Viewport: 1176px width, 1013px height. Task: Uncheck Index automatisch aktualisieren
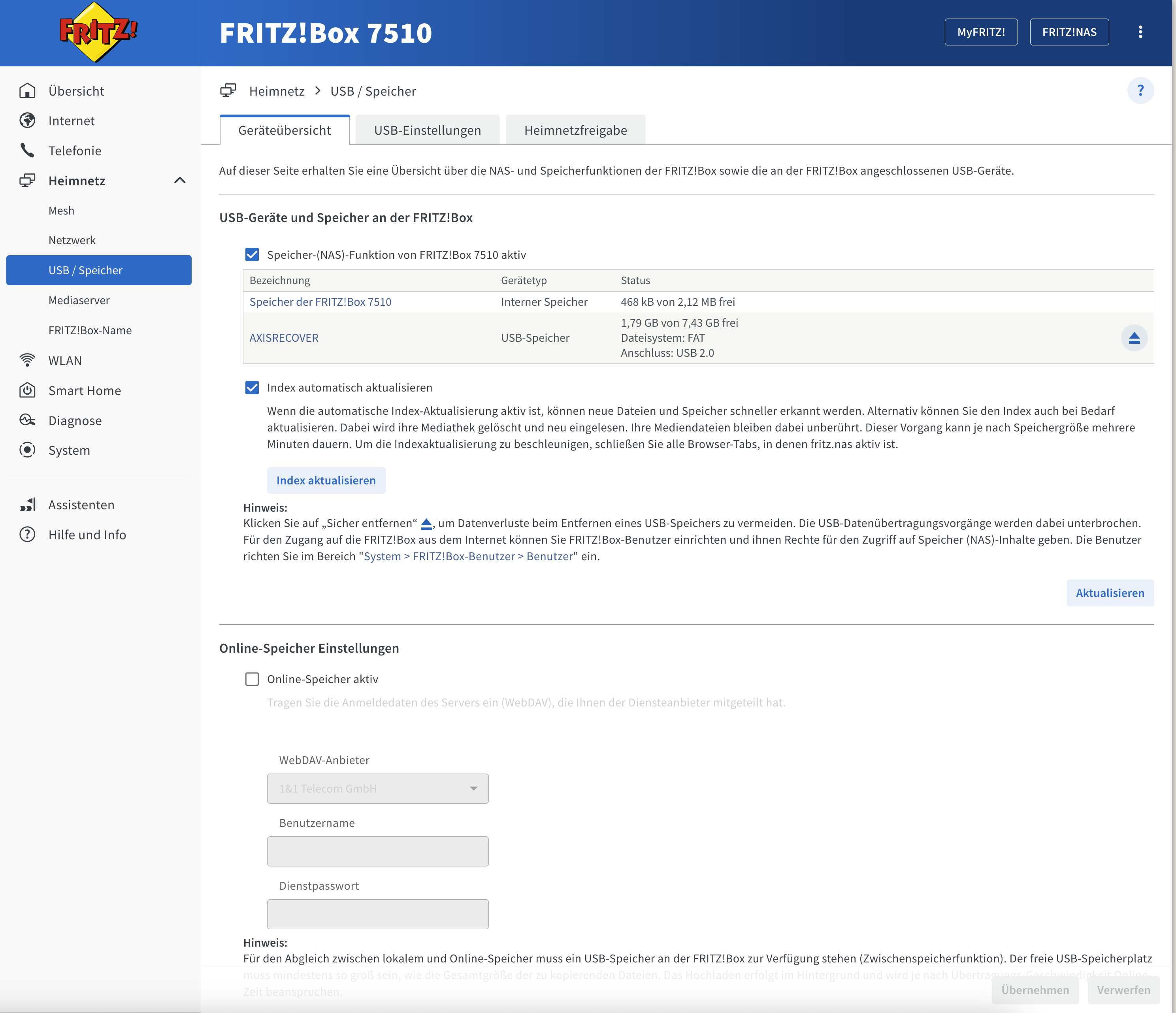click(x=252, y=388)
